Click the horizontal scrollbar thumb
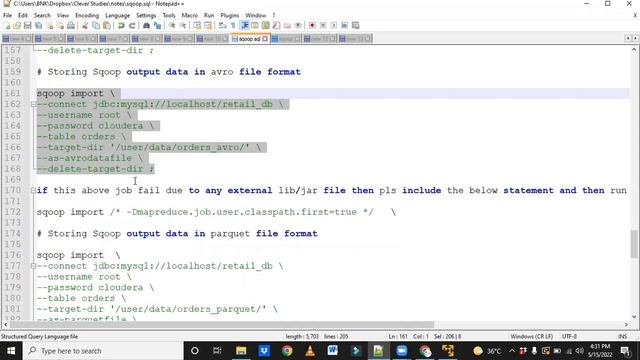Image resolution: width=640 pixels, height=360 pixels. [222, 325]
